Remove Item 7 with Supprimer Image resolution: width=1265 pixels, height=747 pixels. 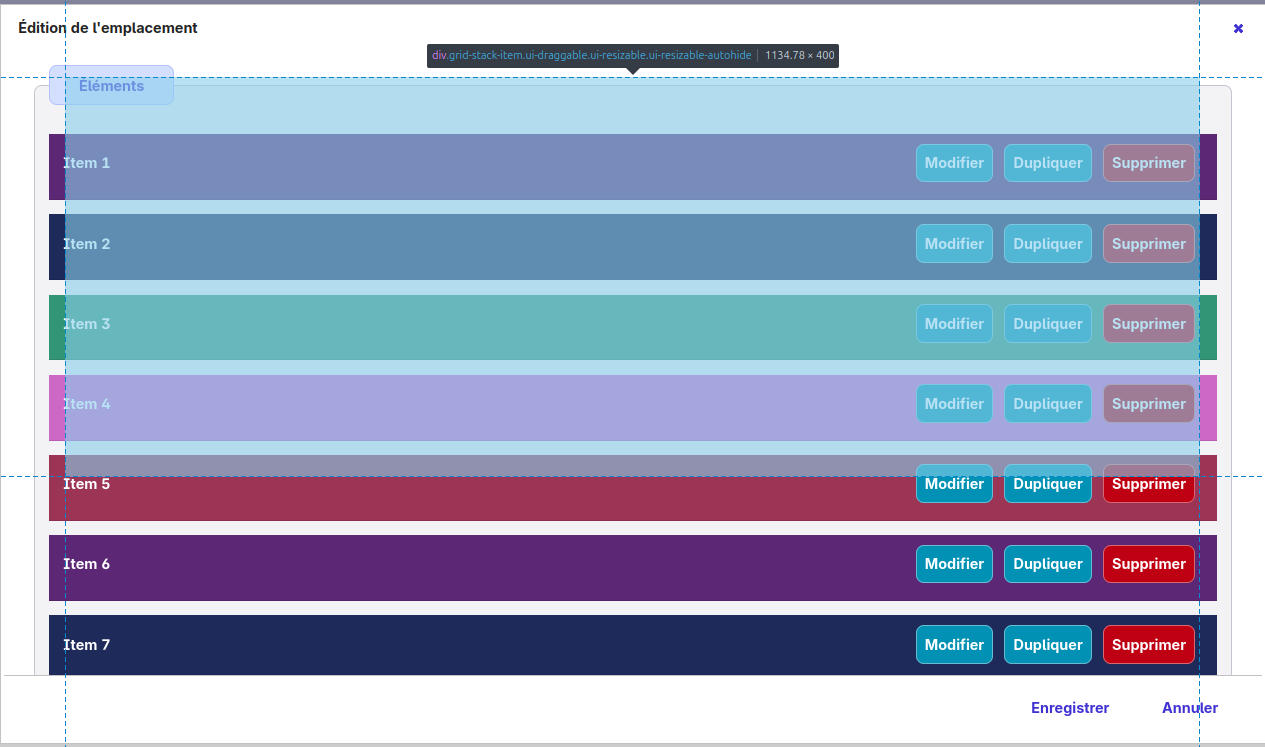click(1149, 645)
